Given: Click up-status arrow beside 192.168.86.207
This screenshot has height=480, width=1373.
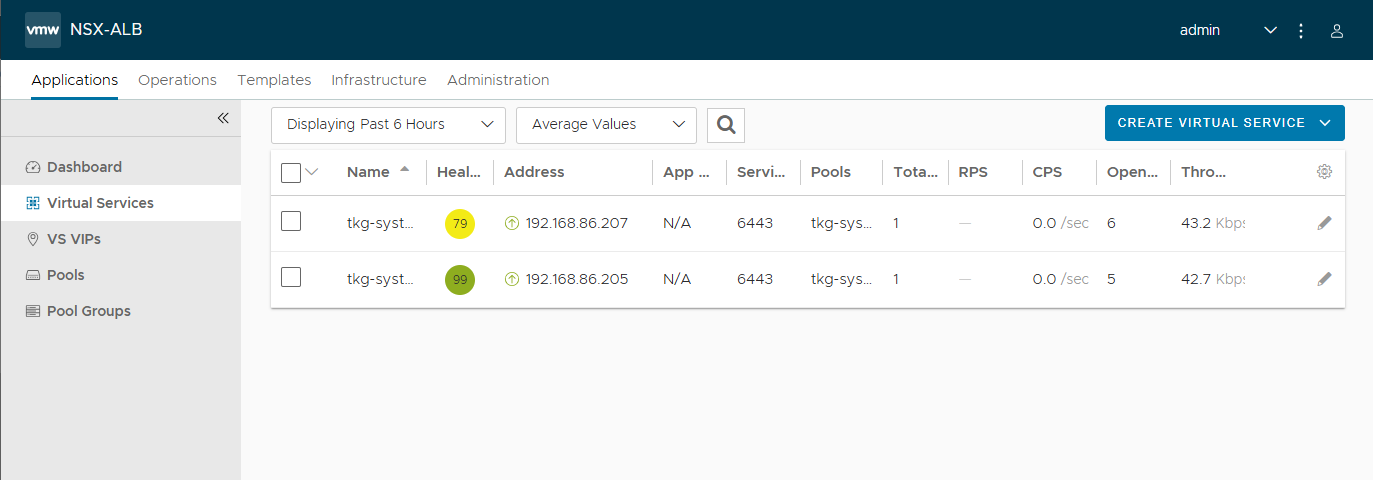Looking at the screenshot, I should [x=512, y=224].
